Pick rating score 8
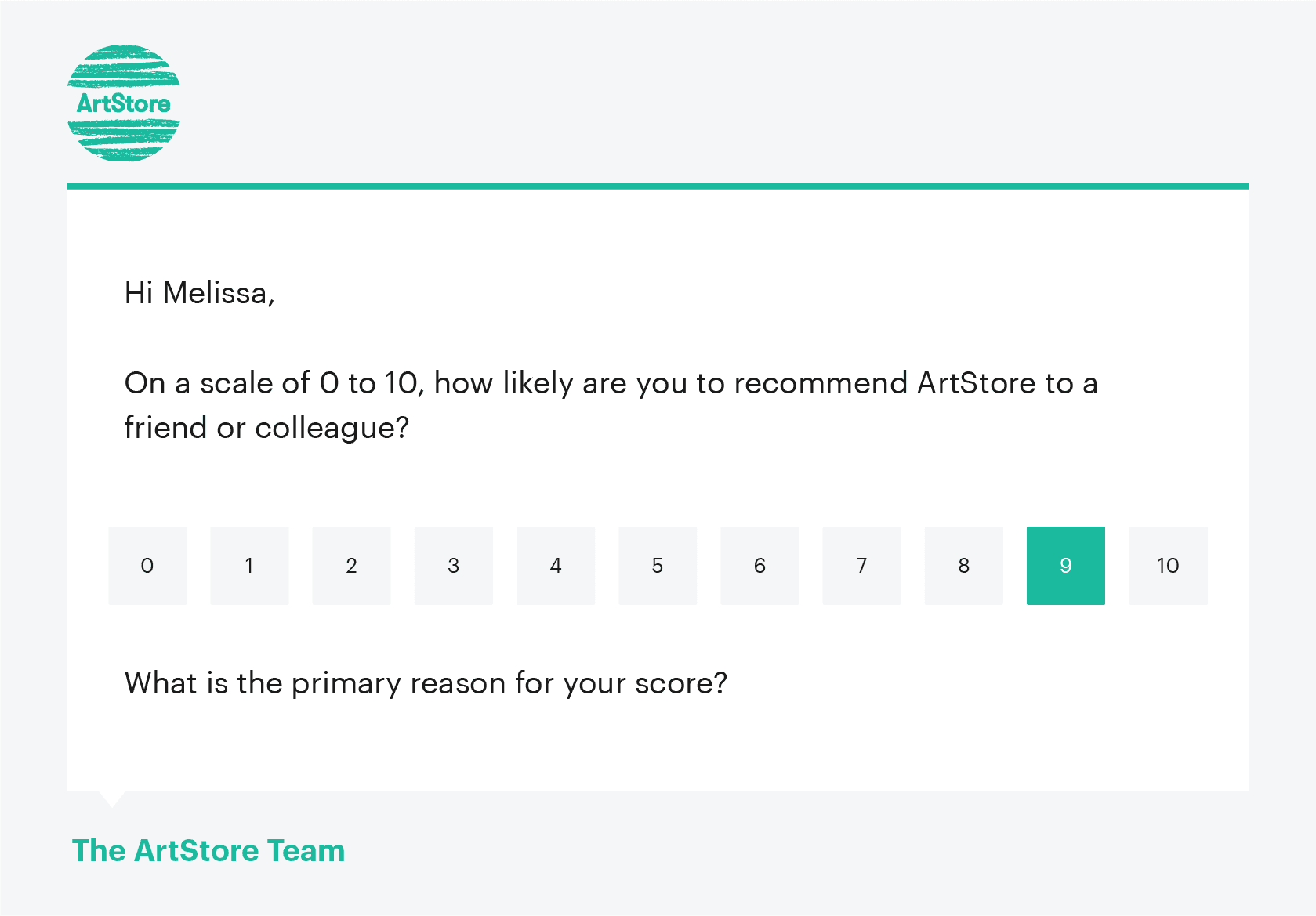This screenshot has height=916, width=1316. click(963, 565)
